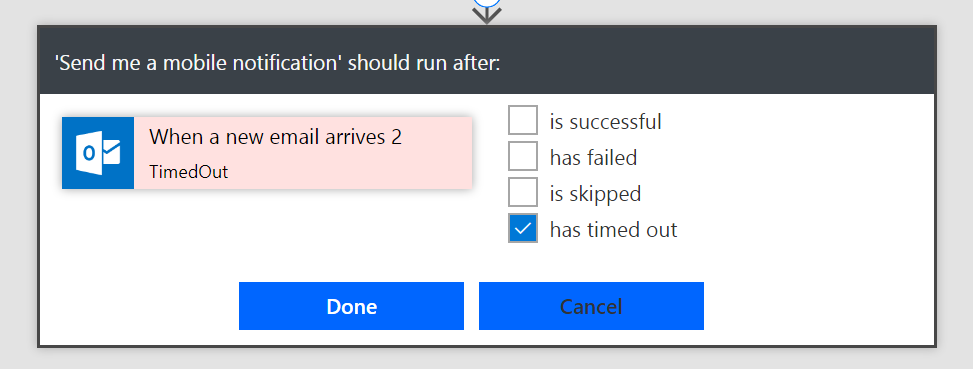Click the 'has failed' label text

tap(593, 158)
